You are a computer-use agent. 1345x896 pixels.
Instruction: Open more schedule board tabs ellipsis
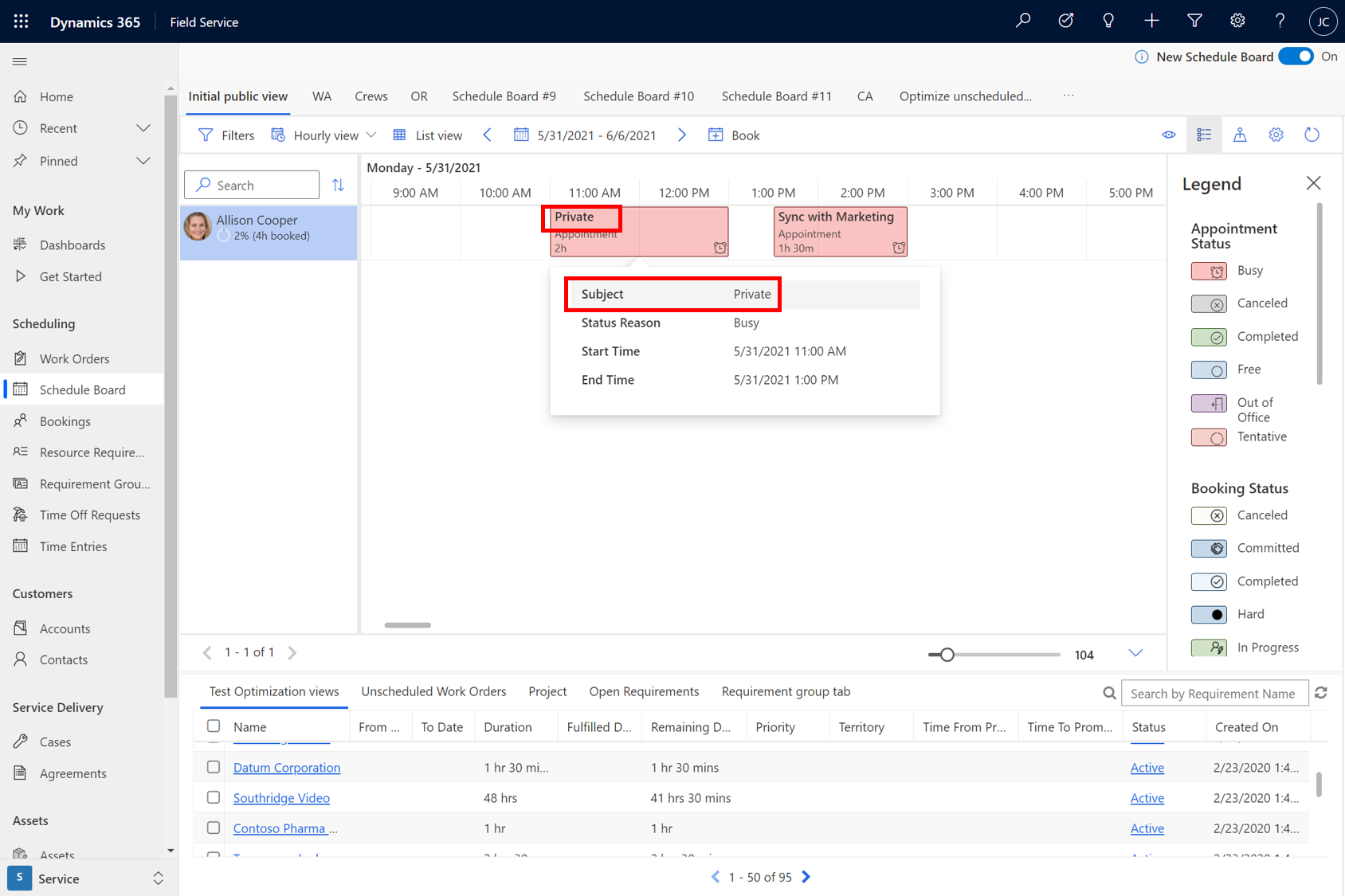pyautogui.click(x=1069, y=96)
